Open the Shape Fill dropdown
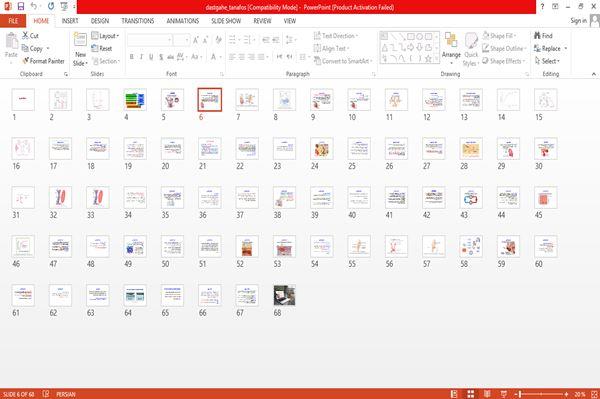Screen dimensions: 600x399 [499, 36]
